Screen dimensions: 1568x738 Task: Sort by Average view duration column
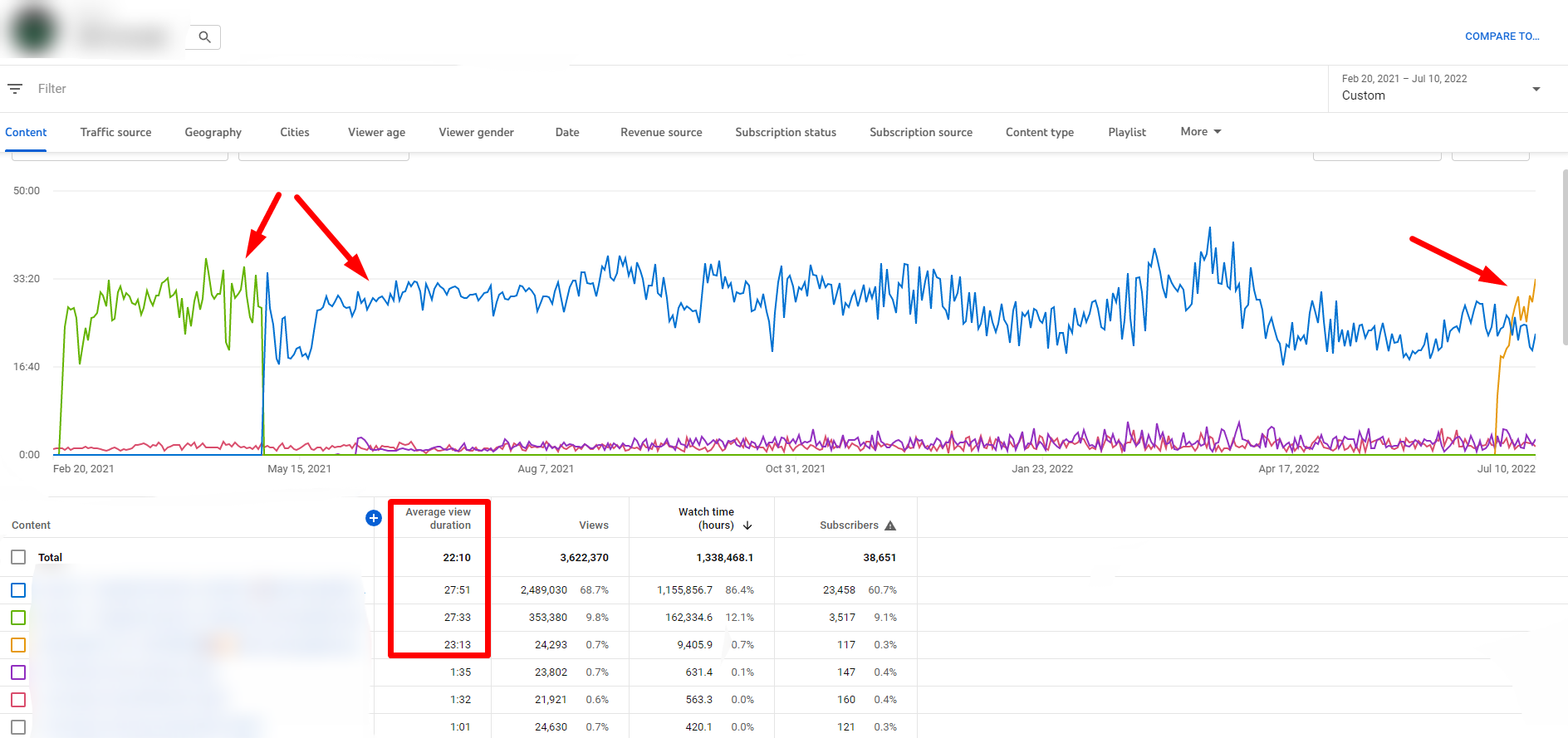click(439, 519)
